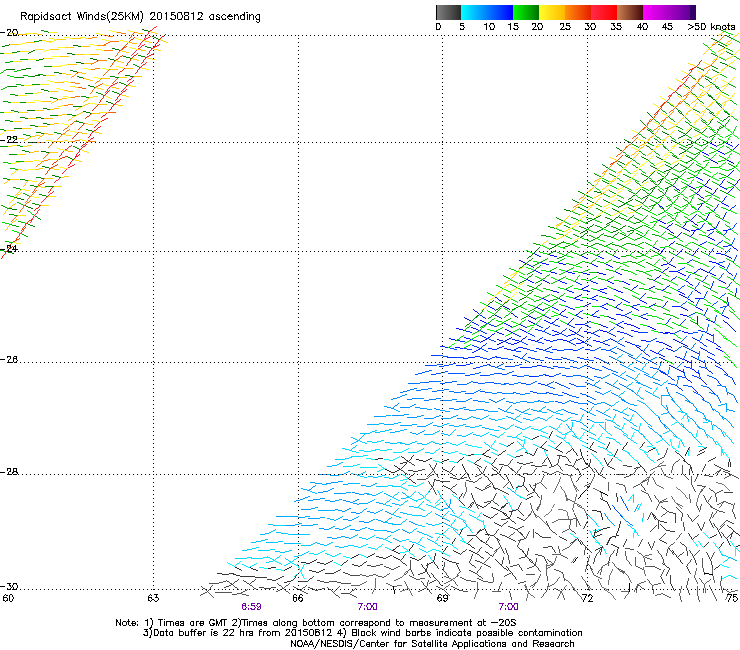Viewport: 740px width, 650px height.
Task: Pick the brown 35–40 knots legend swatch
Action: pos(630,12)
